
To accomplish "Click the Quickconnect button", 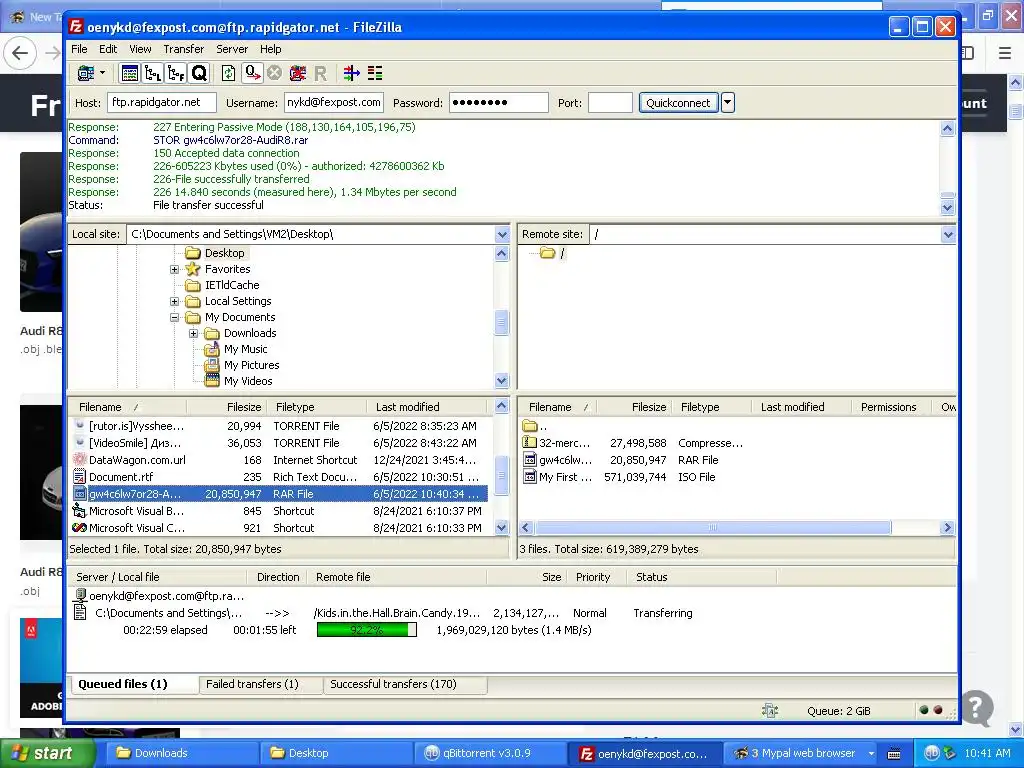I will click(678, 103).
